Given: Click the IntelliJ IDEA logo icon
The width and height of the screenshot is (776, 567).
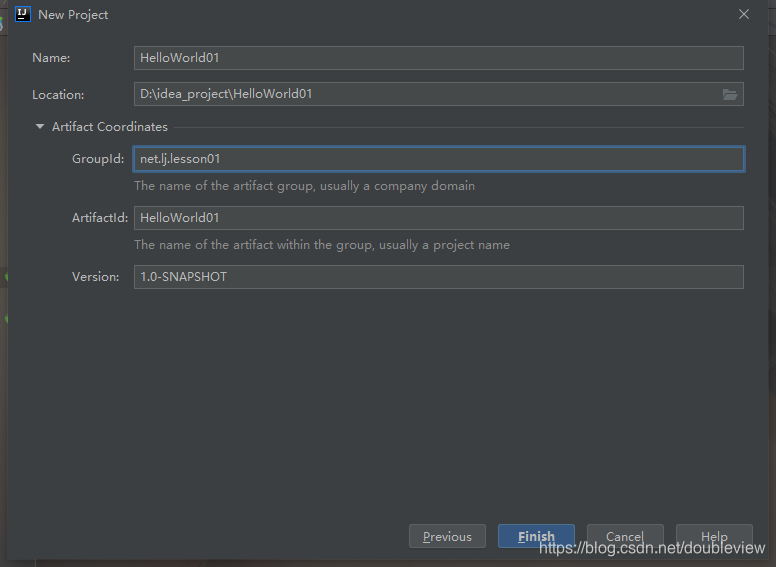Looking at the screenshot, I should tap(23, 14).
